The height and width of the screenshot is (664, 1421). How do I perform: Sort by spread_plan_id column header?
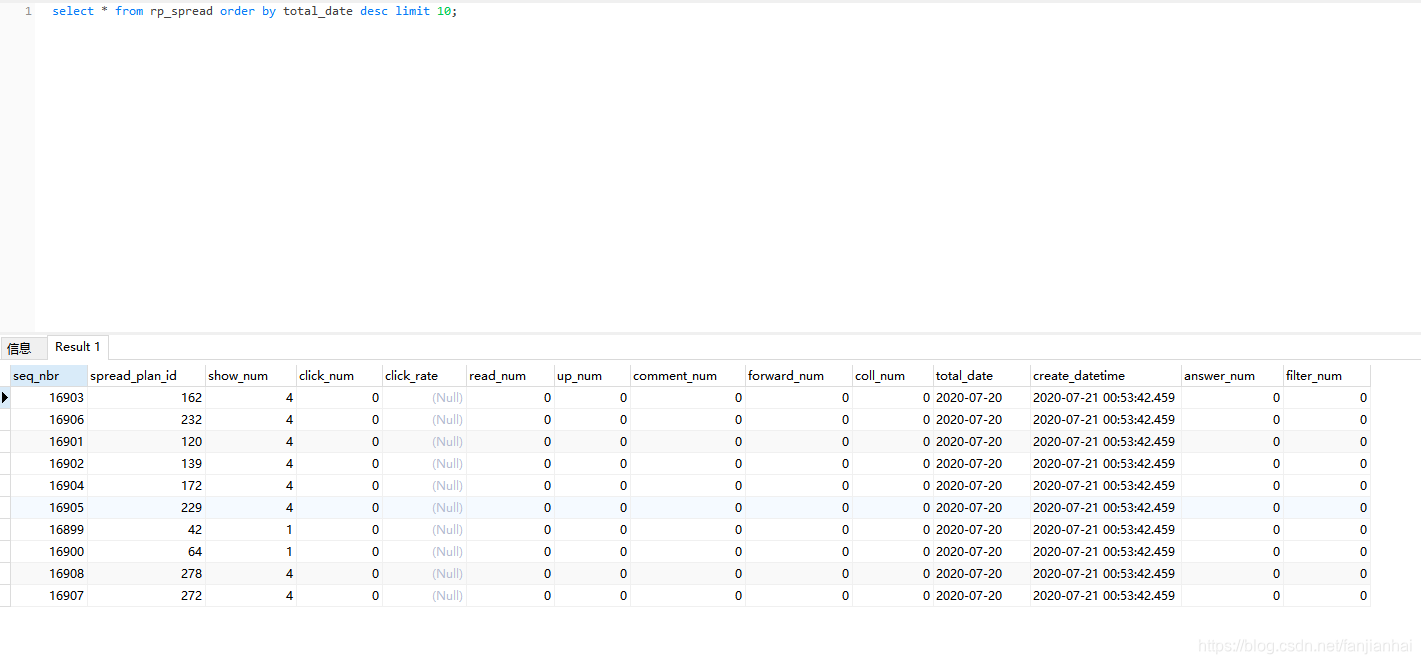click(146, 376)
